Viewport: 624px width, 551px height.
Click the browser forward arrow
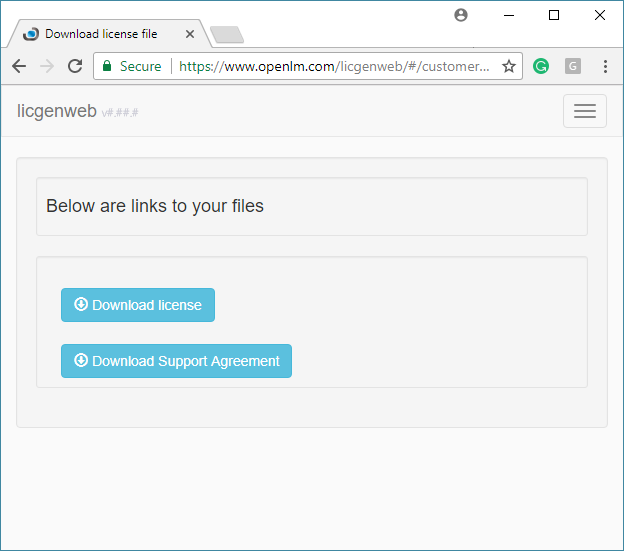[x=46, y=66]
